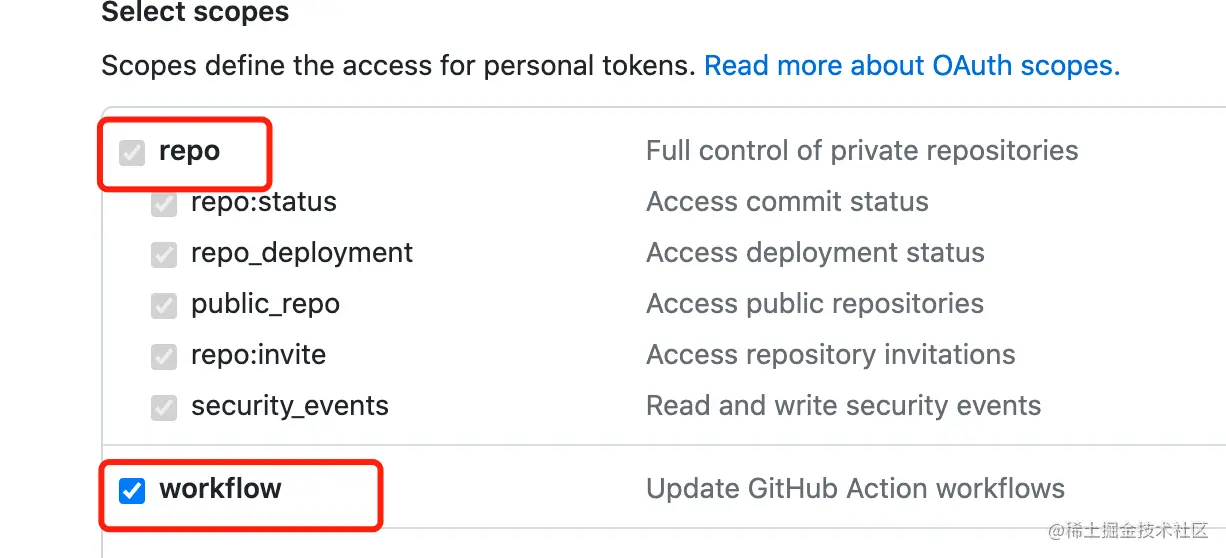Select the security_events label text

click(290, 407)
